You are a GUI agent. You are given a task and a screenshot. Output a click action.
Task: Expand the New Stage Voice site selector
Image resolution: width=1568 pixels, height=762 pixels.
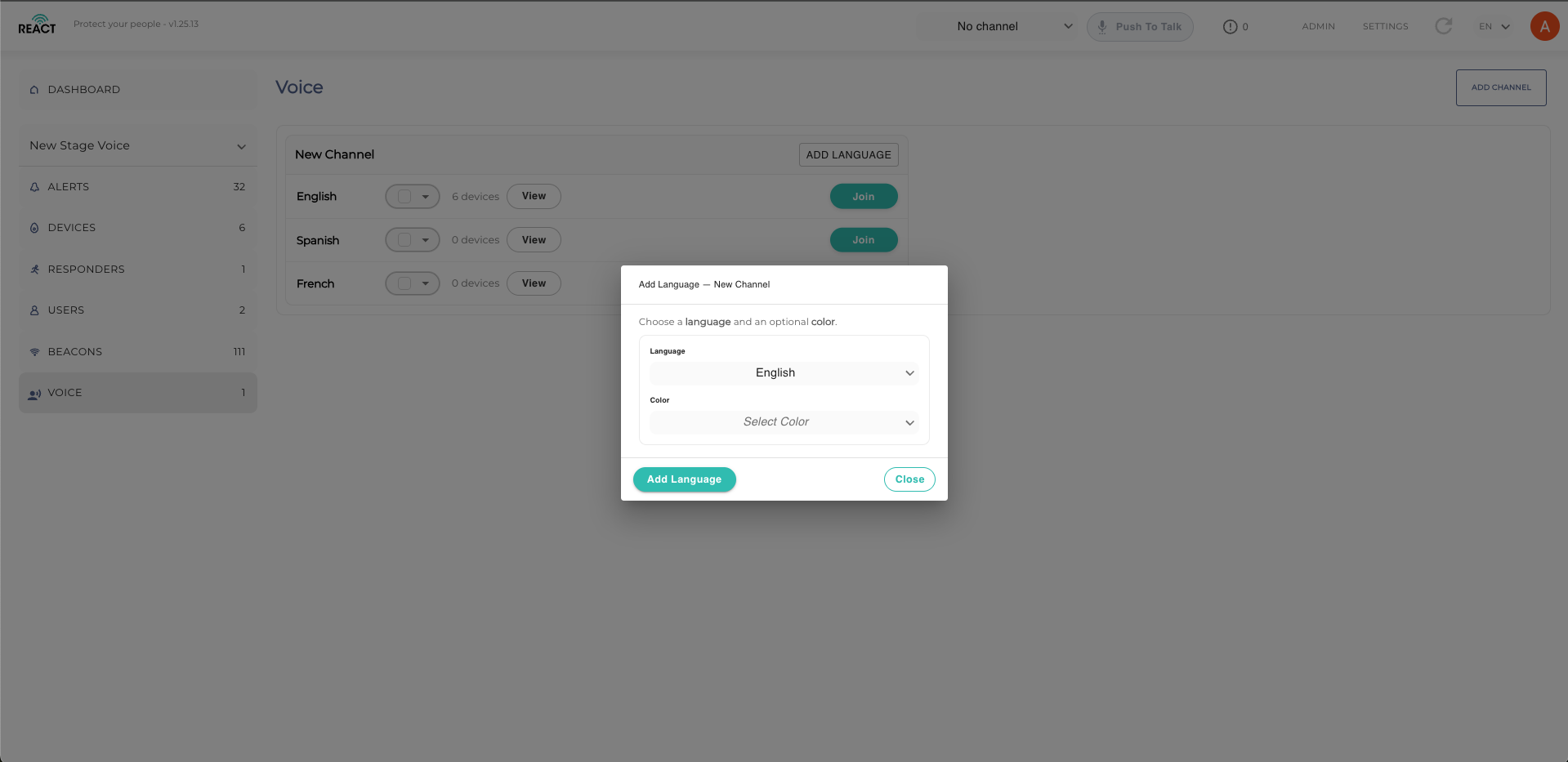pos(138,145)
